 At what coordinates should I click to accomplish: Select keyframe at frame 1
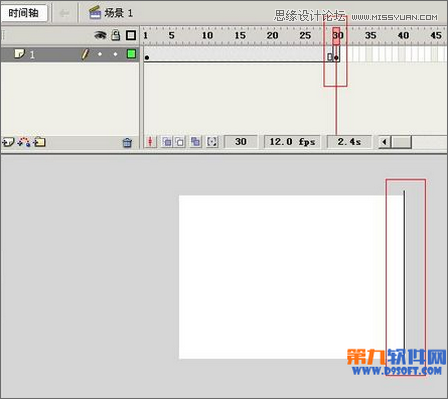[x=147, y=57]
